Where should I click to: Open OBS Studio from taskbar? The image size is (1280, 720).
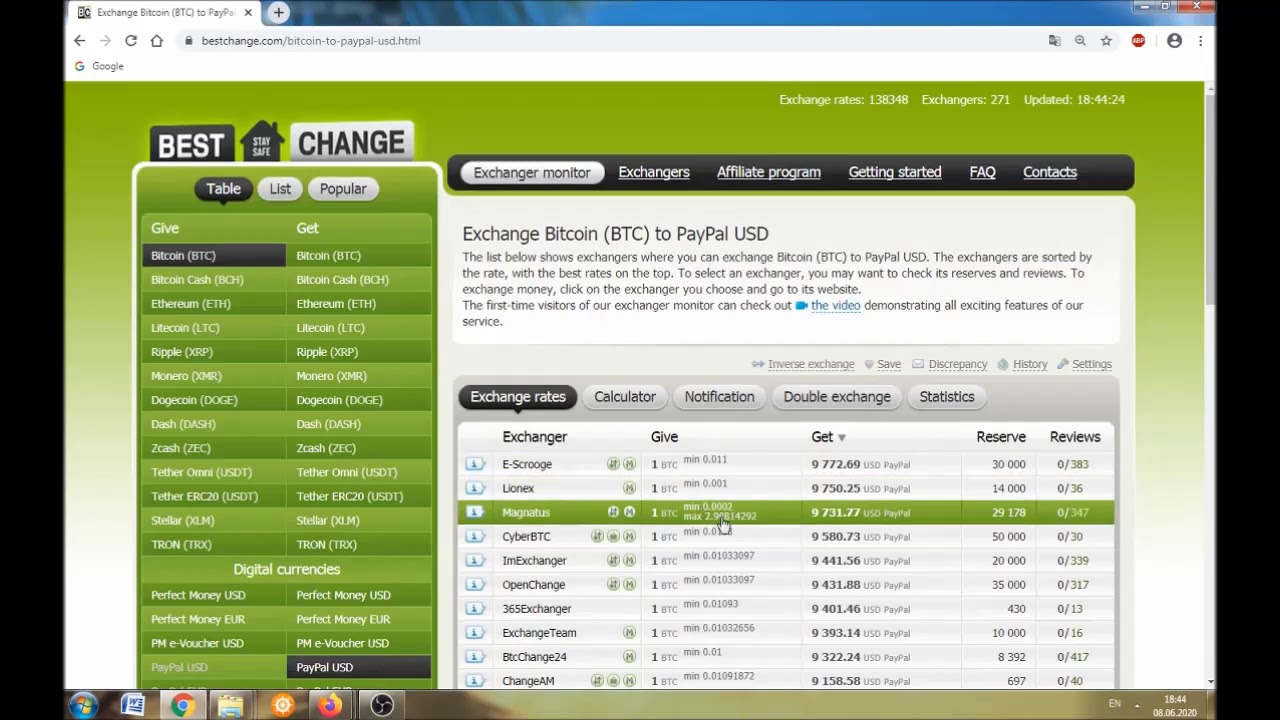click(x=381, y=705)
